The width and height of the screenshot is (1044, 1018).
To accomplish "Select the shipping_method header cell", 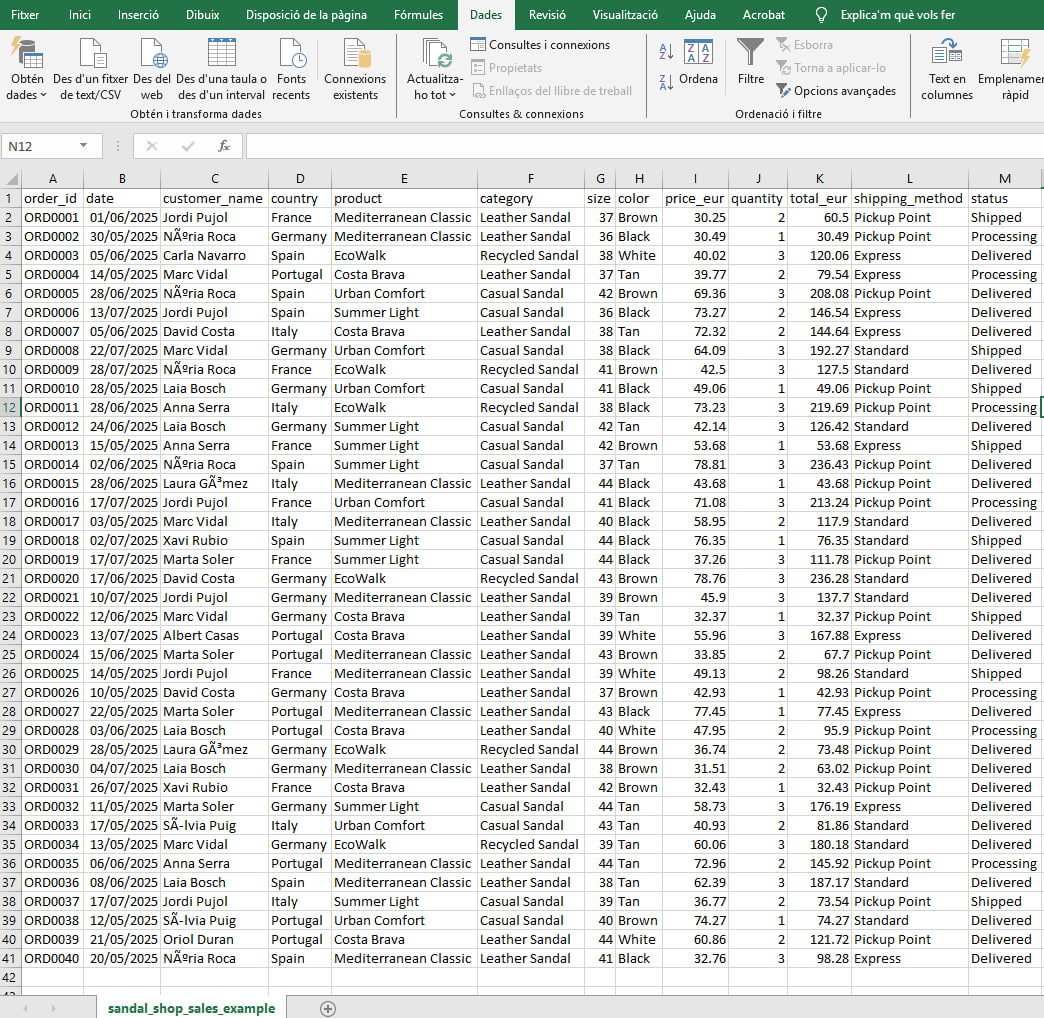I will pos(910,198).
